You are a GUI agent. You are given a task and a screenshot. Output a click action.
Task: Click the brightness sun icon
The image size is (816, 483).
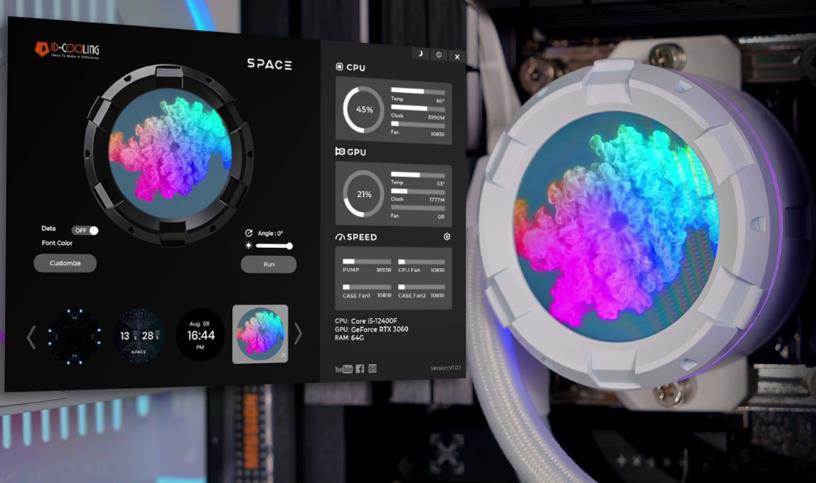pyautogui.click(x=248, y=245)
